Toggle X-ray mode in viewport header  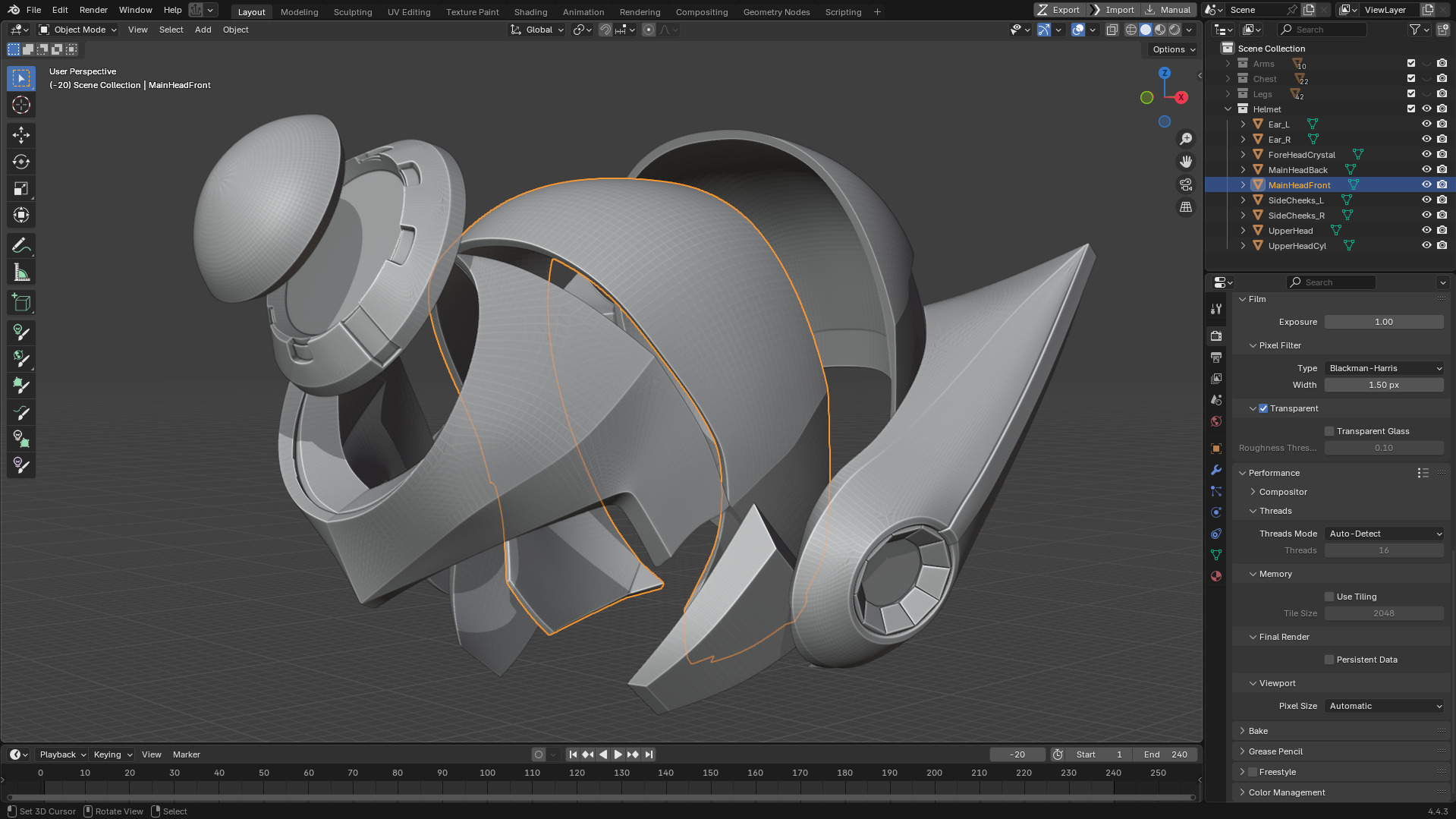pos(1112,30)
